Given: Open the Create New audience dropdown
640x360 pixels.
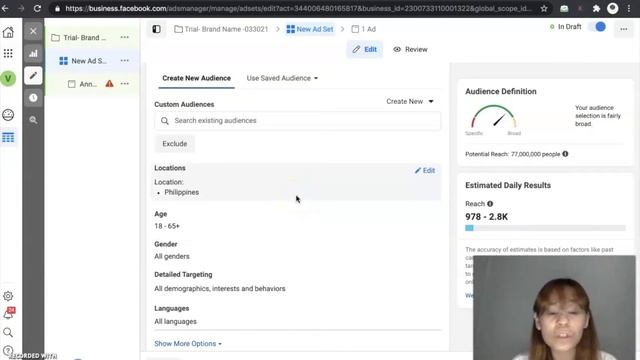Looking at the screenshot, I should tap(410, 101).
